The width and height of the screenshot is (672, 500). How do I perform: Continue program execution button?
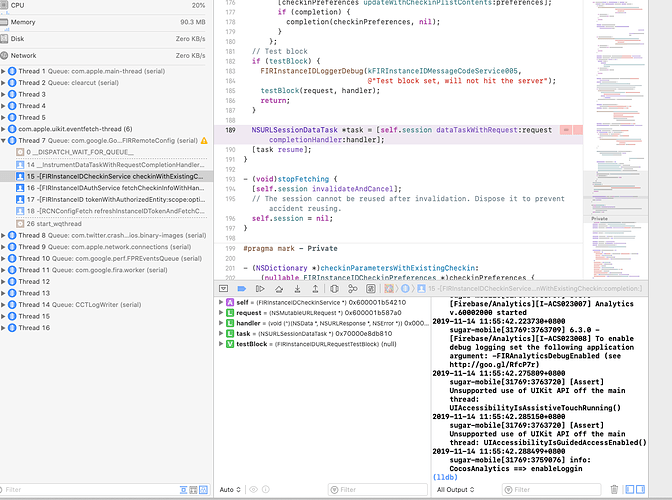(x=260, y=289)
